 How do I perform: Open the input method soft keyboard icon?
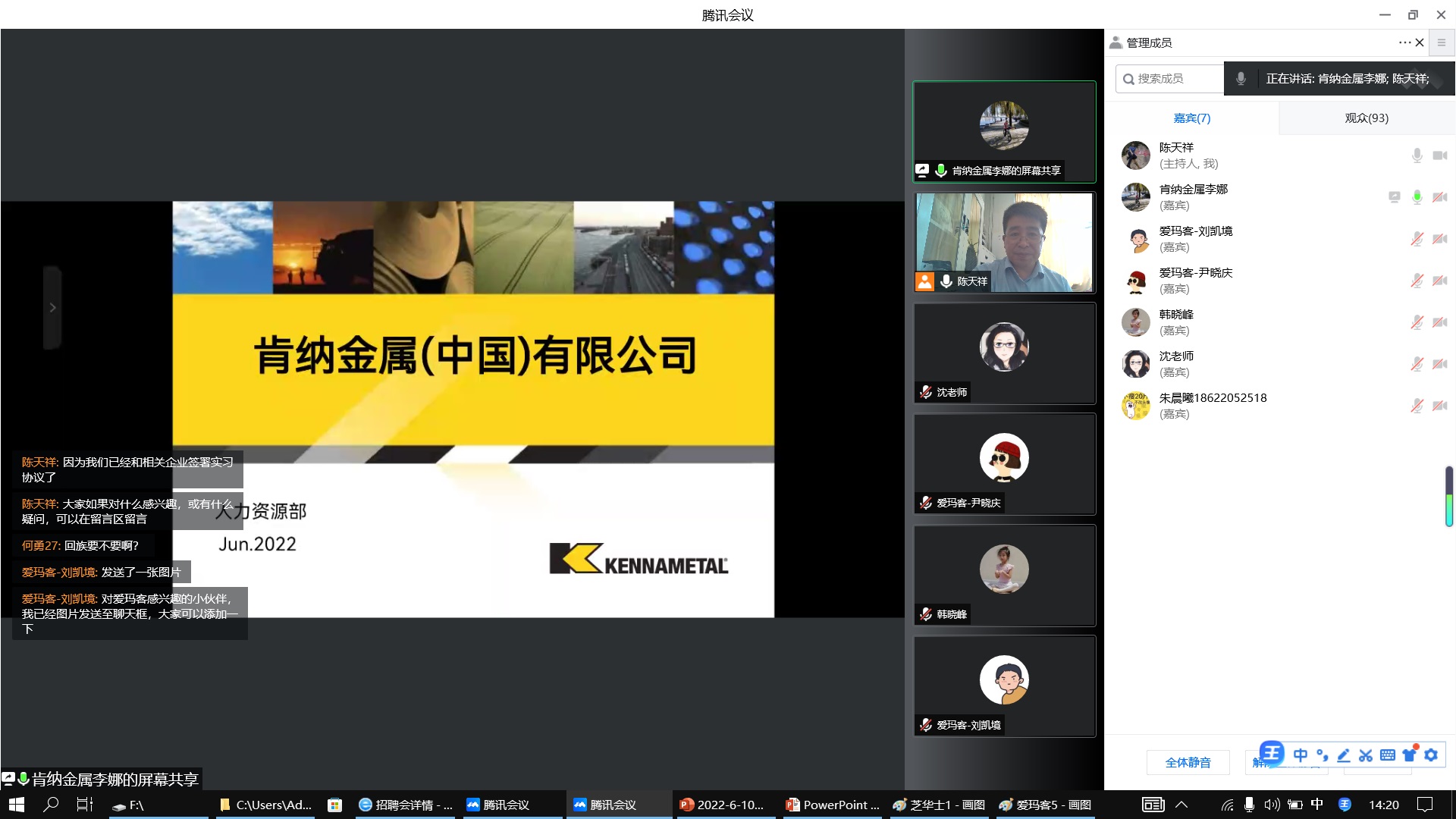coord(1388,755)
